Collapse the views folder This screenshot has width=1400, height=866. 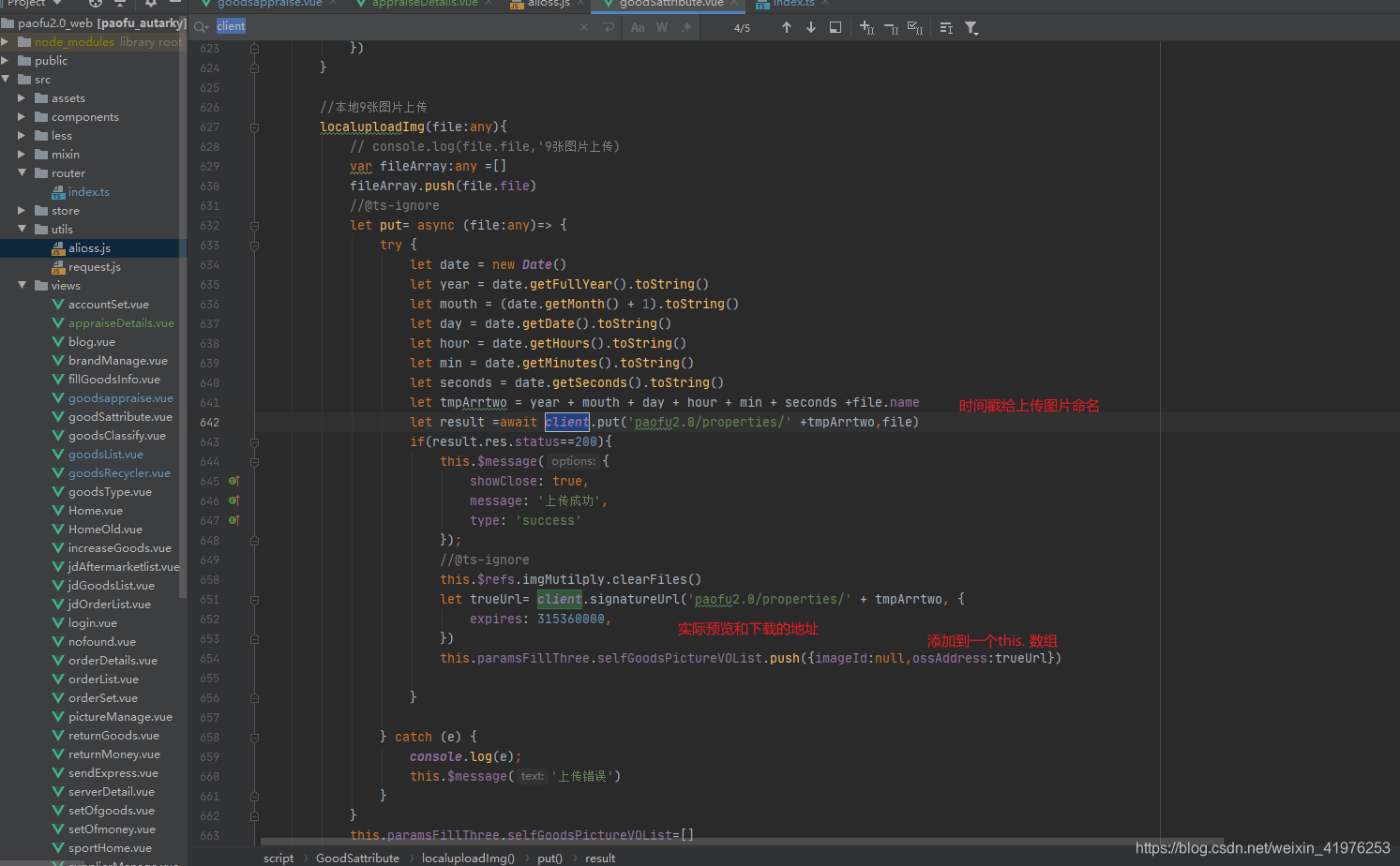[22, 285]
